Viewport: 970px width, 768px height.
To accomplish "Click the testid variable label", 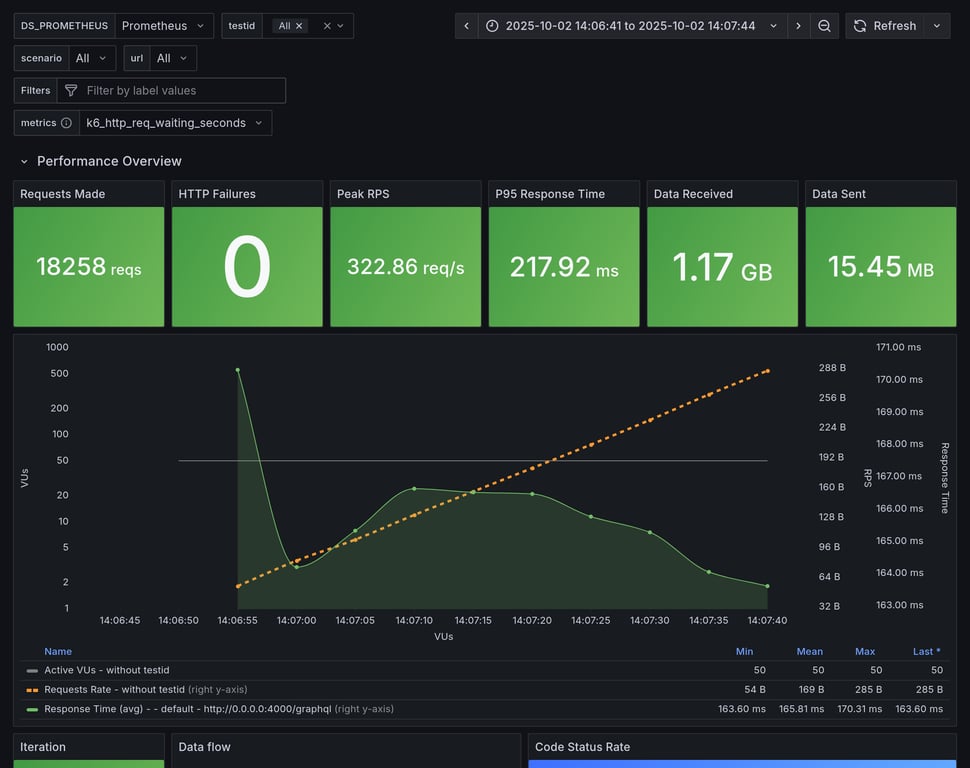I will [x=241, y=26].
